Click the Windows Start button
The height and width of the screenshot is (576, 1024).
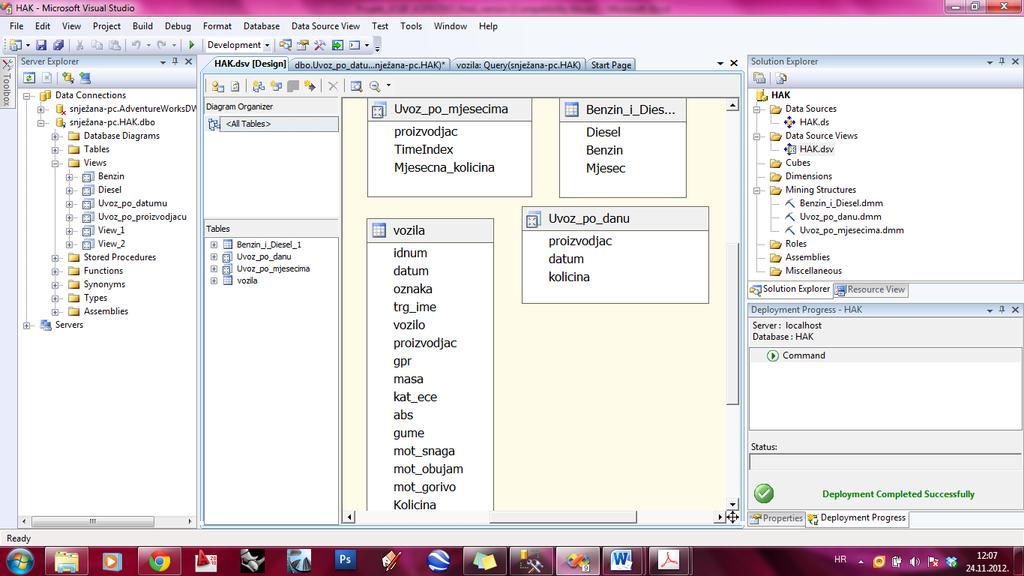click(x=20, y=562)
